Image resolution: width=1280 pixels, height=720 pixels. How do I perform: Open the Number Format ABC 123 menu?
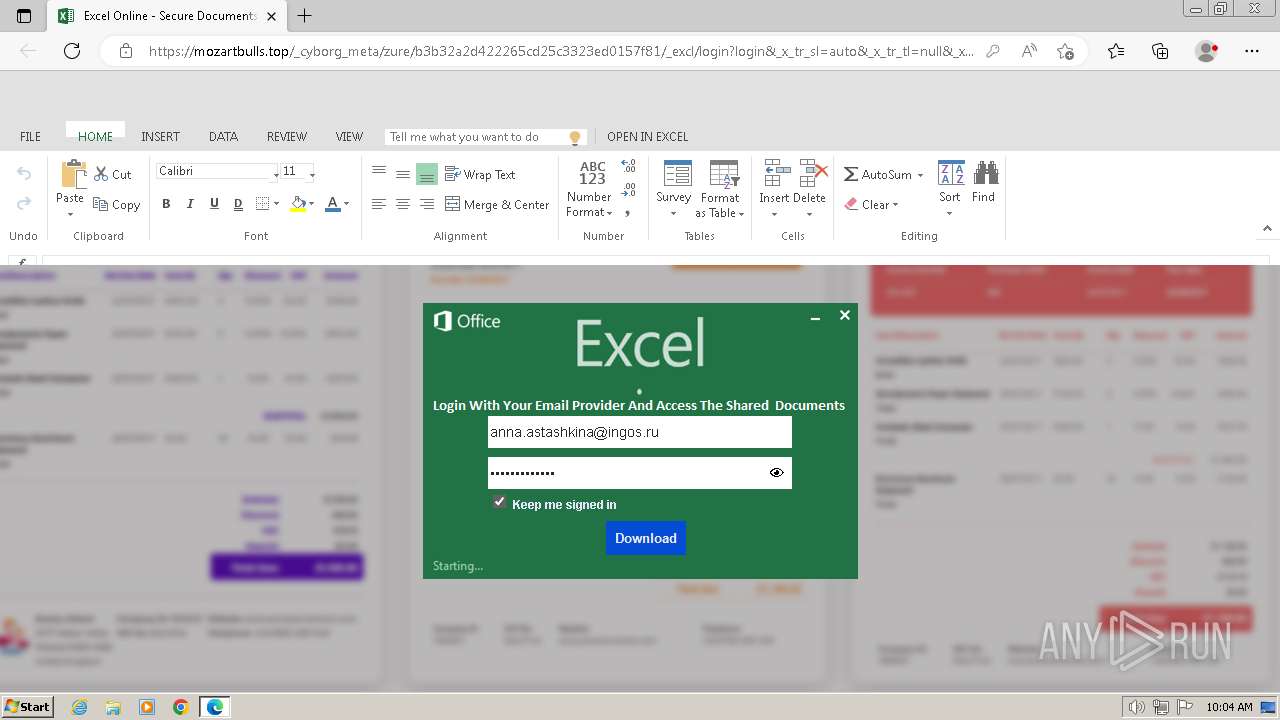[591, 189]
